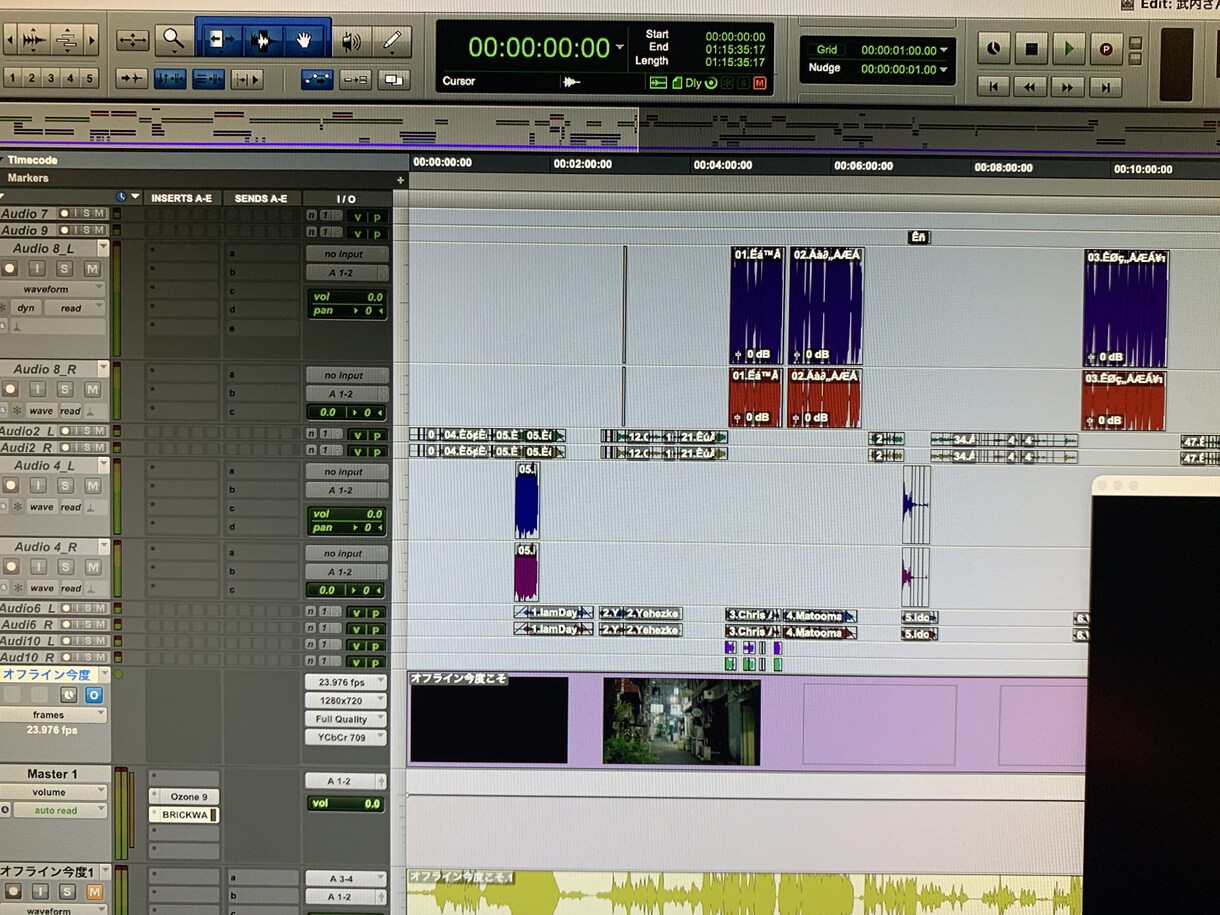1220x915 pixels.
Task: Solo the Audio 8_R track
Action: tap(65, 389)
